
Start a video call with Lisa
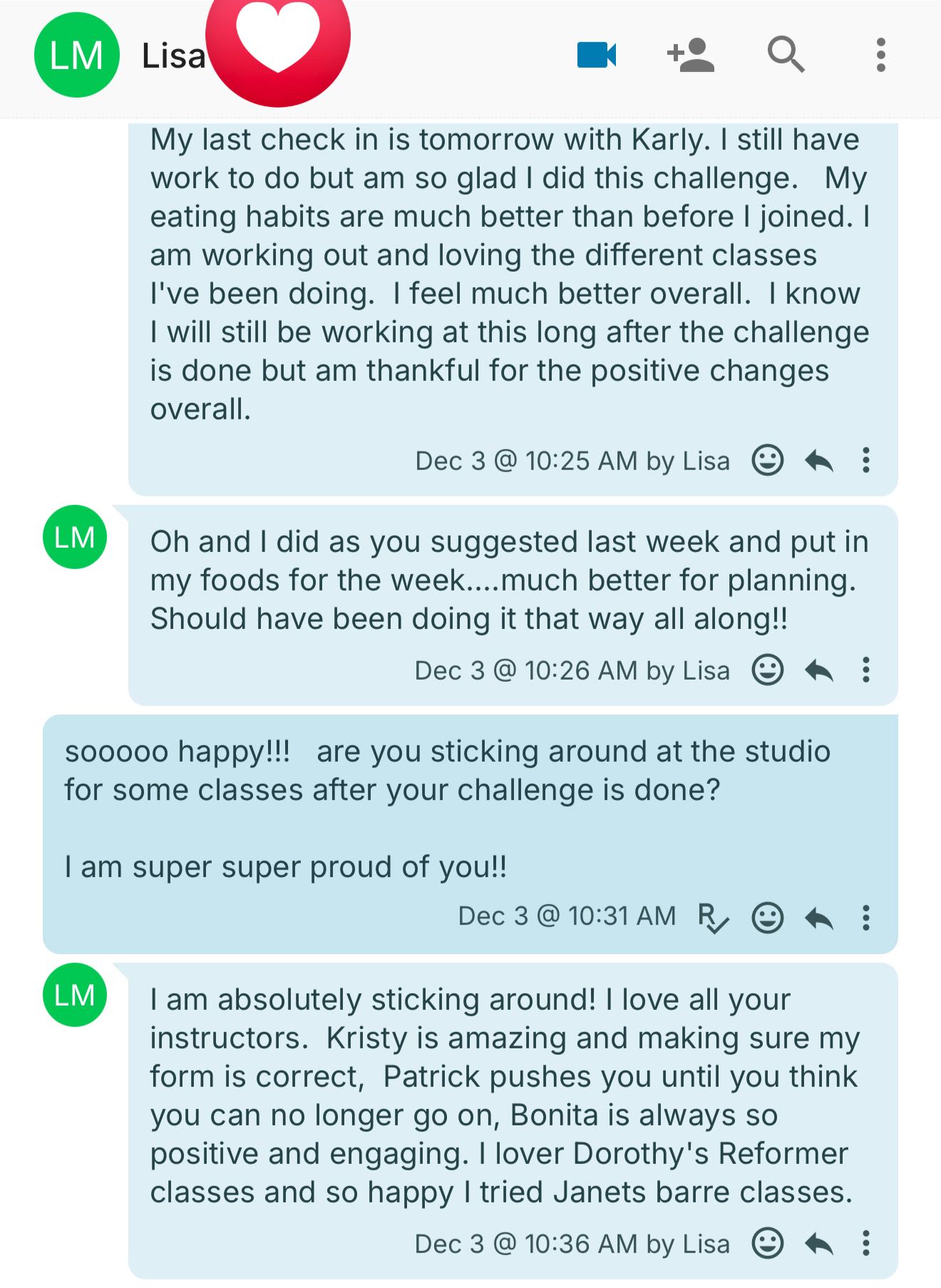point(596,55)
